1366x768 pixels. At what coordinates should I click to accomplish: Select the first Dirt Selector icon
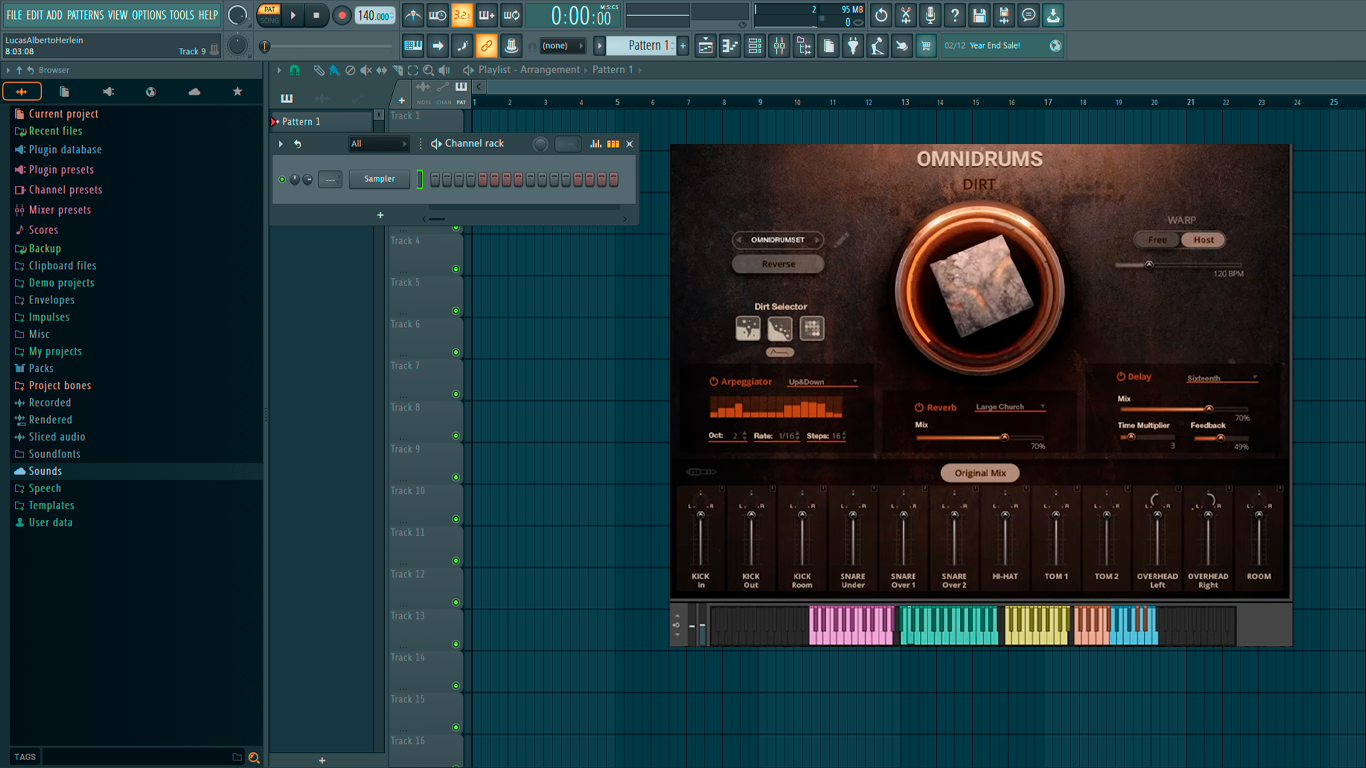pyautogui.click(x=748, y=328)
